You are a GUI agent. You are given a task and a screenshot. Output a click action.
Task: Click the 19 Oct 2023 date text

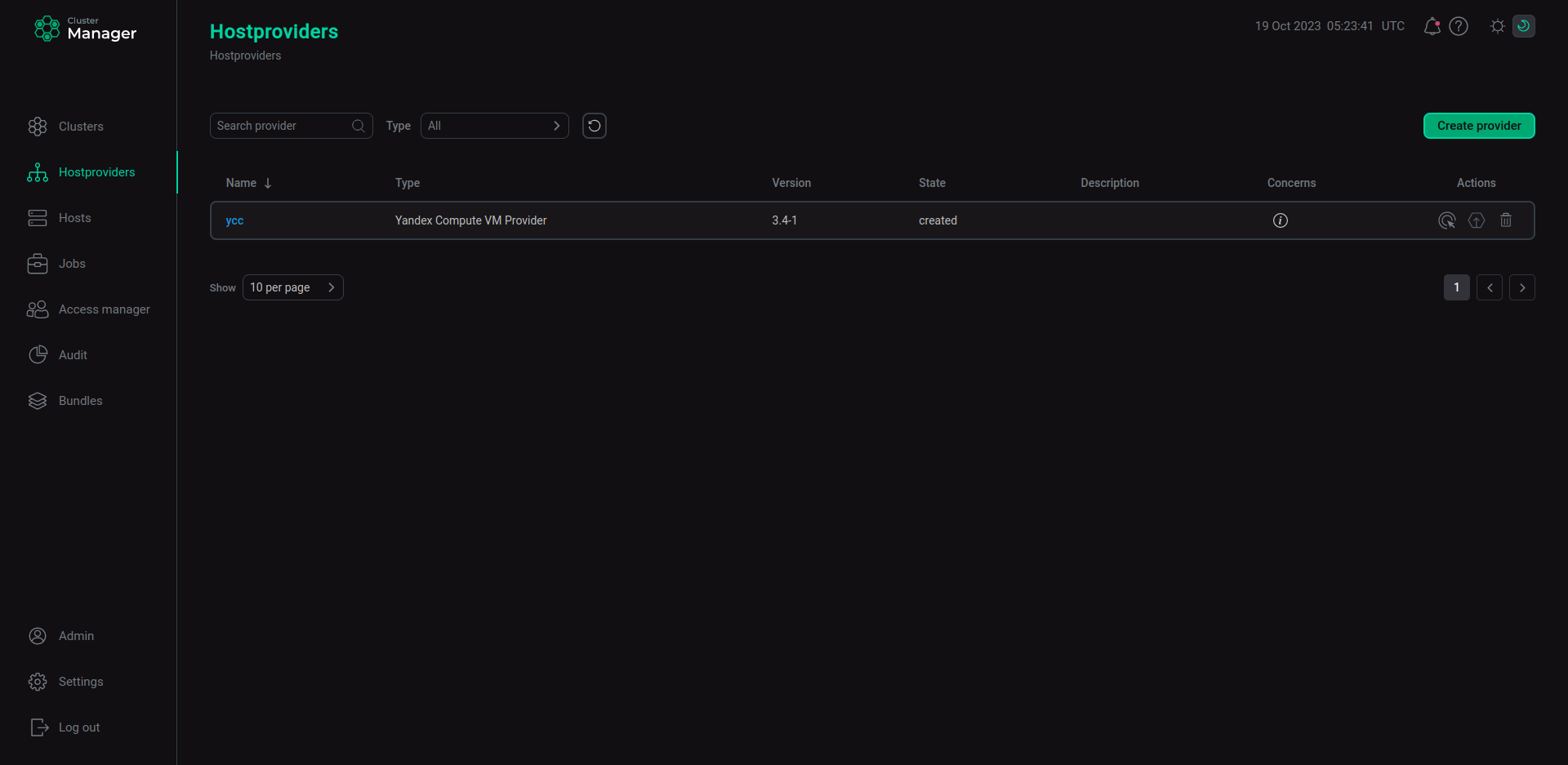tap(1288, 26)
